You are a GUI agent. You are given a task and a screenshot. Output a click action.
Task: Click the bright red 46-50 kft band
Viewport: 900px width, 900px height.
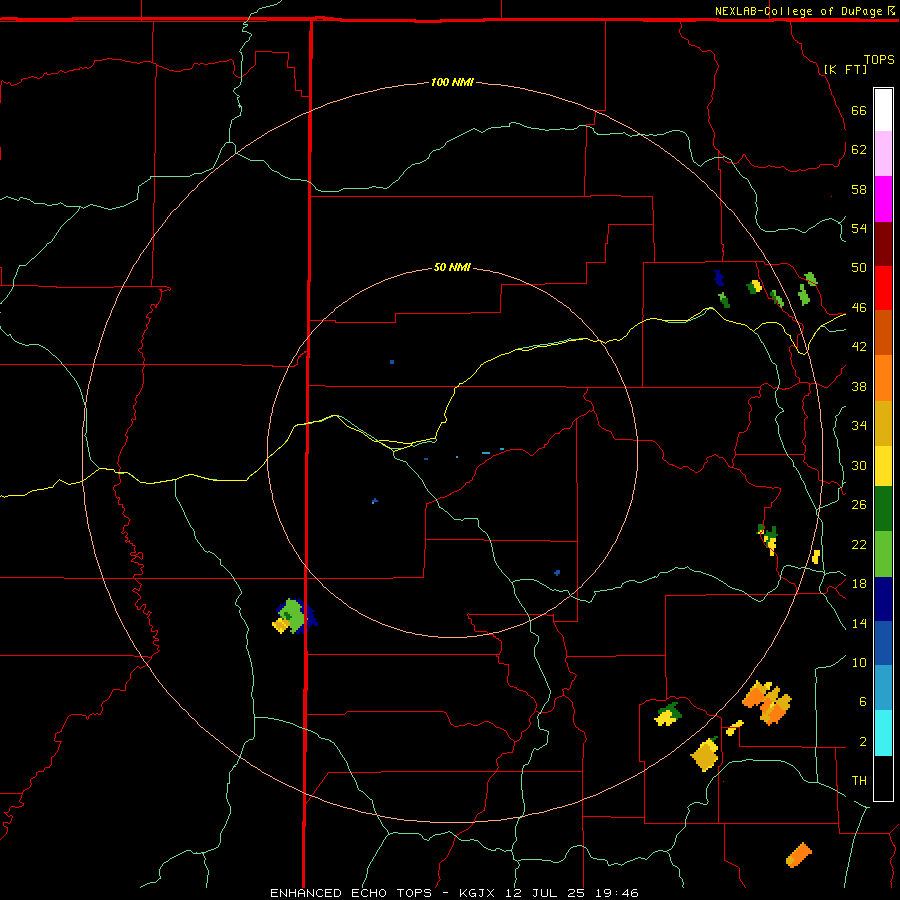pos(883,288)
